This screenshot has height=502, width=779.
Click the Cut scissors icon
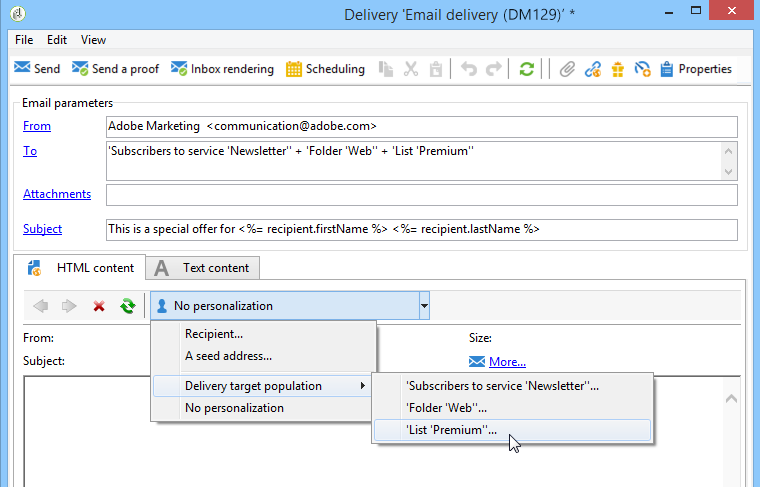click(411, 69)
